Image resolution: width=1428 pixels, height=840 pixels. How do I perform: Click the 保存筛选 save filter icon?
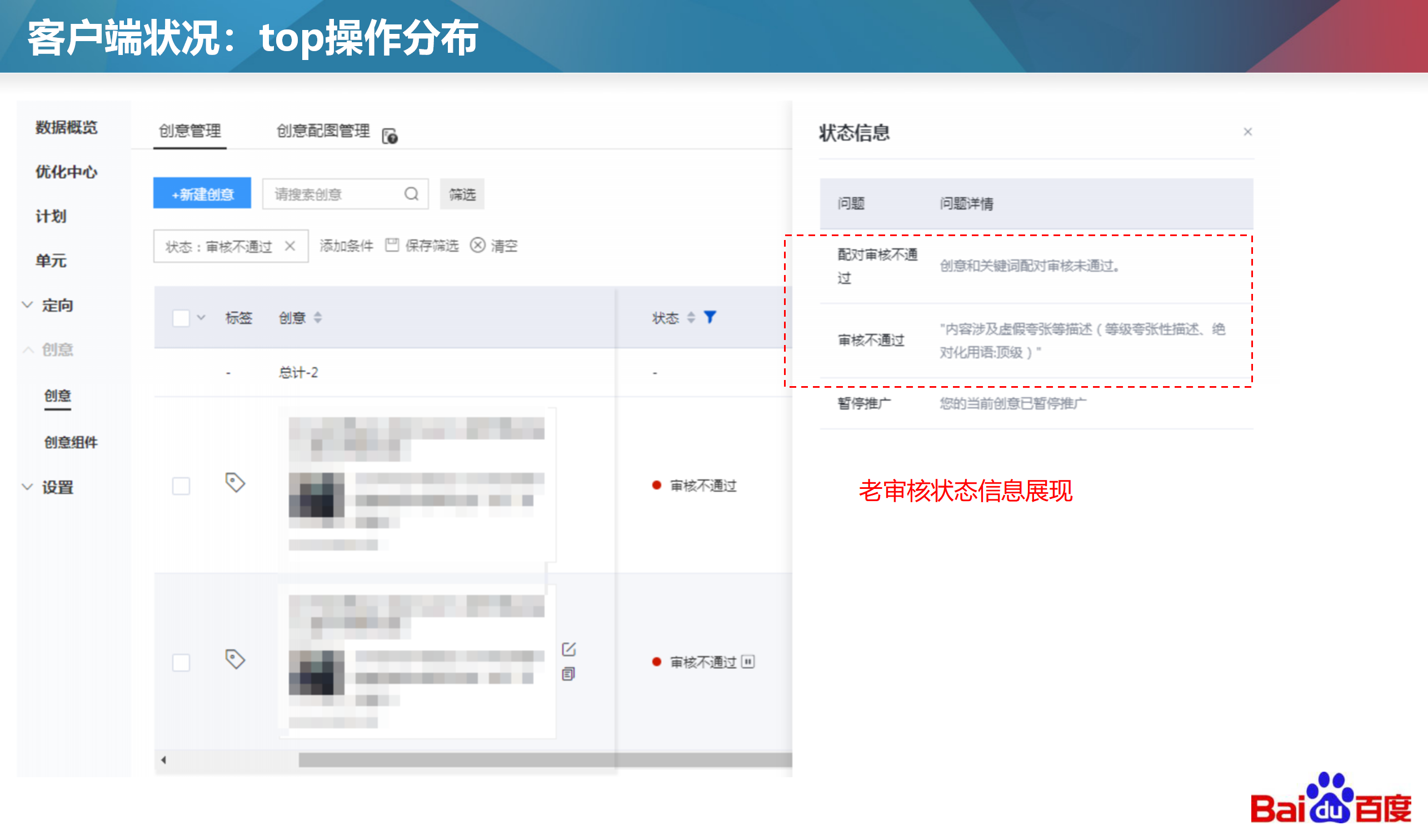[x=392, y=245]
